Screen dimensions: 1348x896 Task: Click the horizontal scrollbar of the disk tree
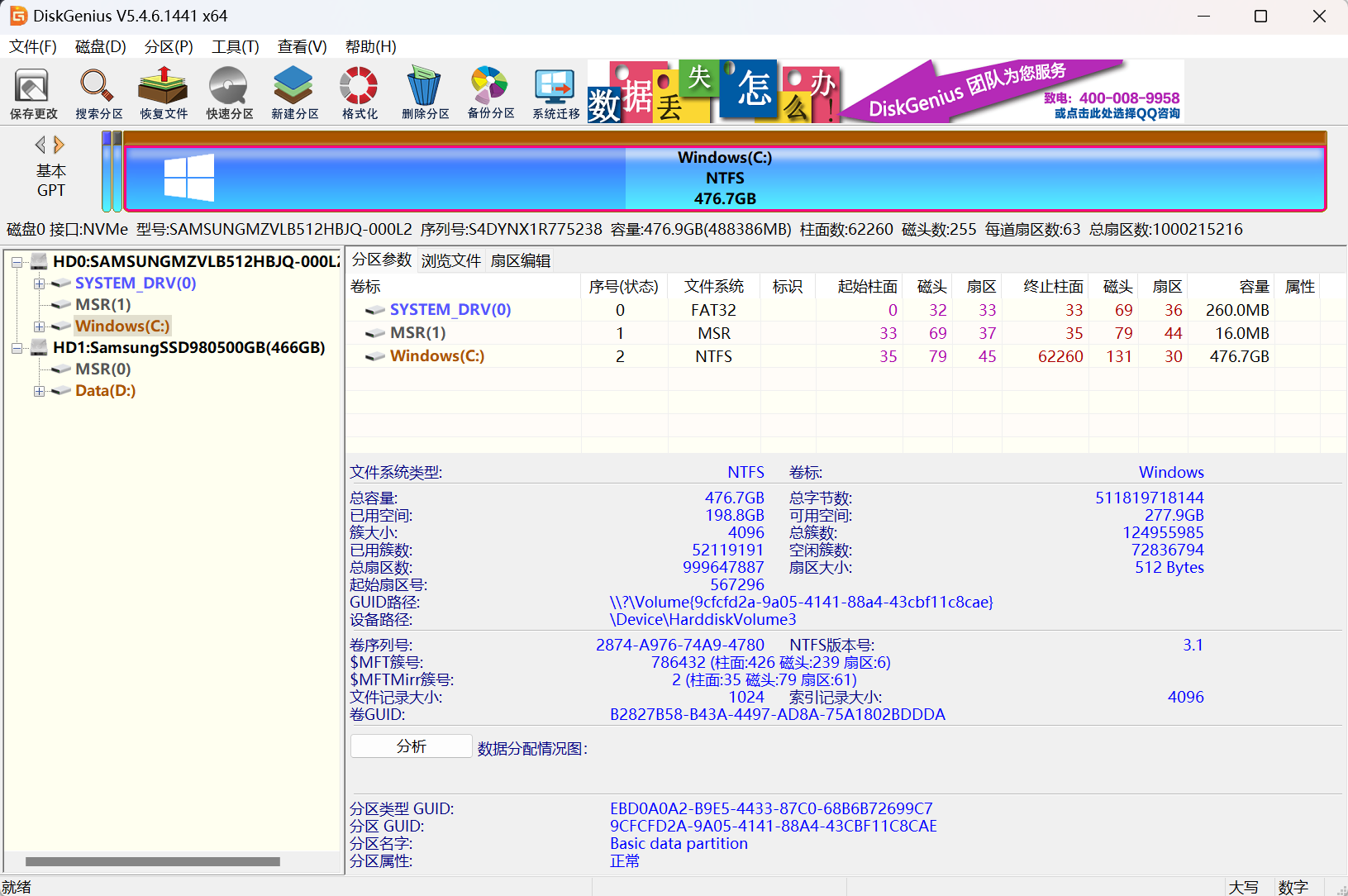(x=153, y=861)
